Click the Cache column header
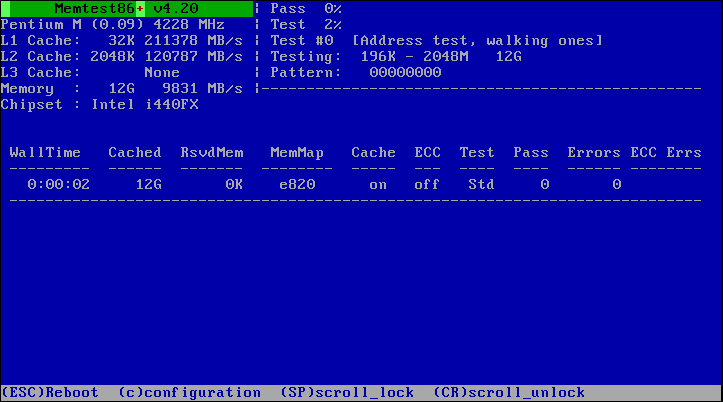The height and width of the screenshot is (402, 723). point(373,153)
